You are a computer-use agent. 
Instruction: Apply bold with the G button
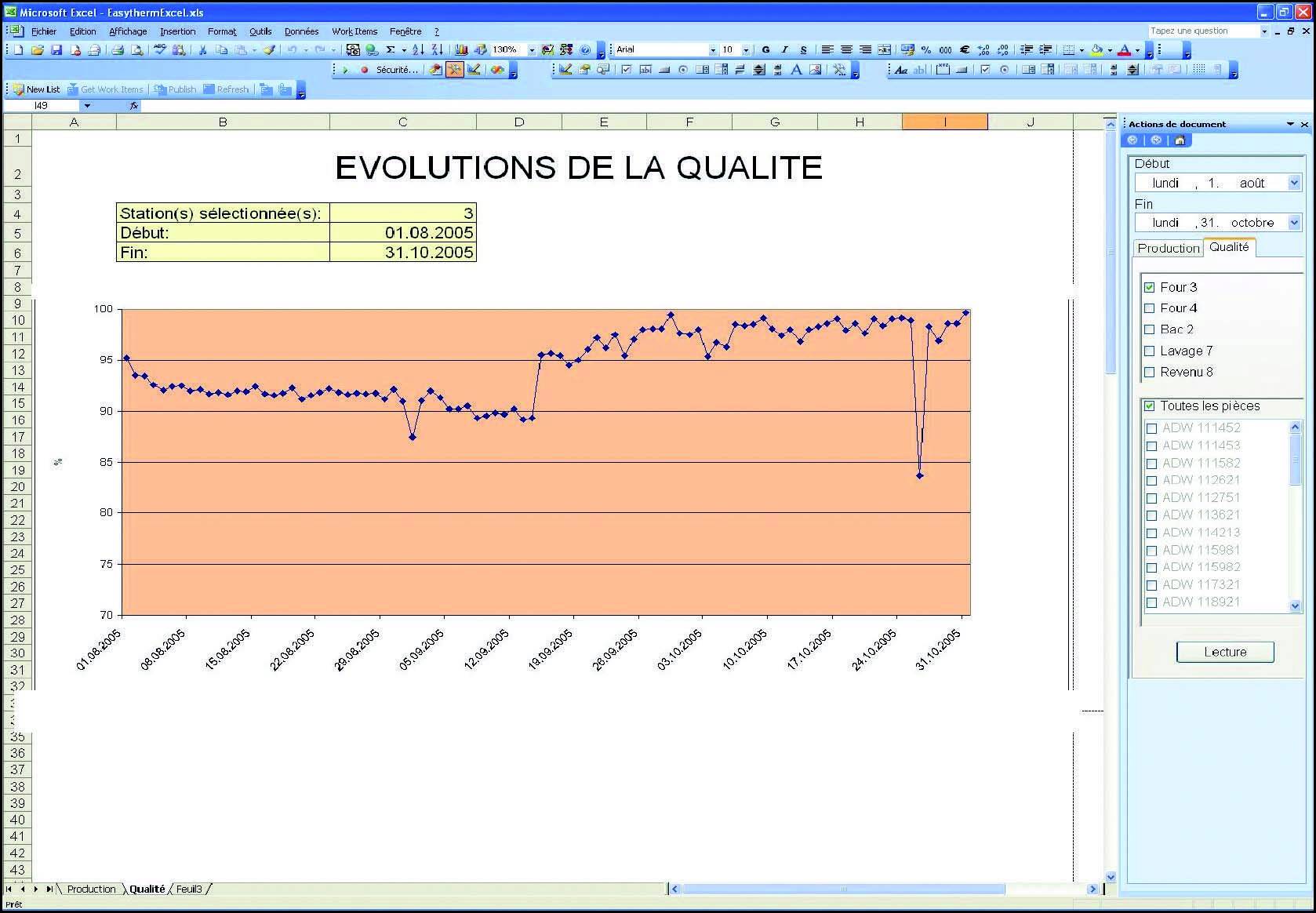pos(765,49)
